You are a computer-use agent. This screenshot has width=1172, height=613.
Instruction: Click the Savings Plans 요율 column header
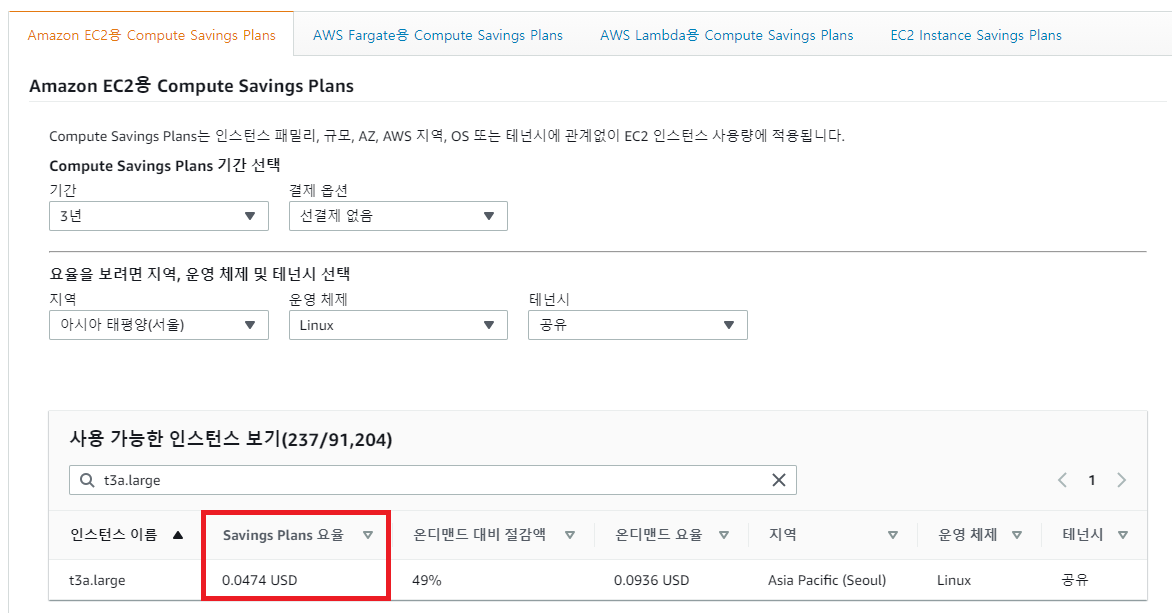(x=283, y=535)
